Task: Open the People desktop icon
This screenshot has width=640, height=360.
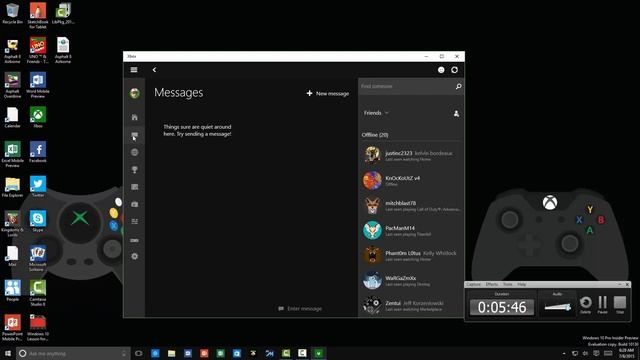Action: [x=12, y=291]
